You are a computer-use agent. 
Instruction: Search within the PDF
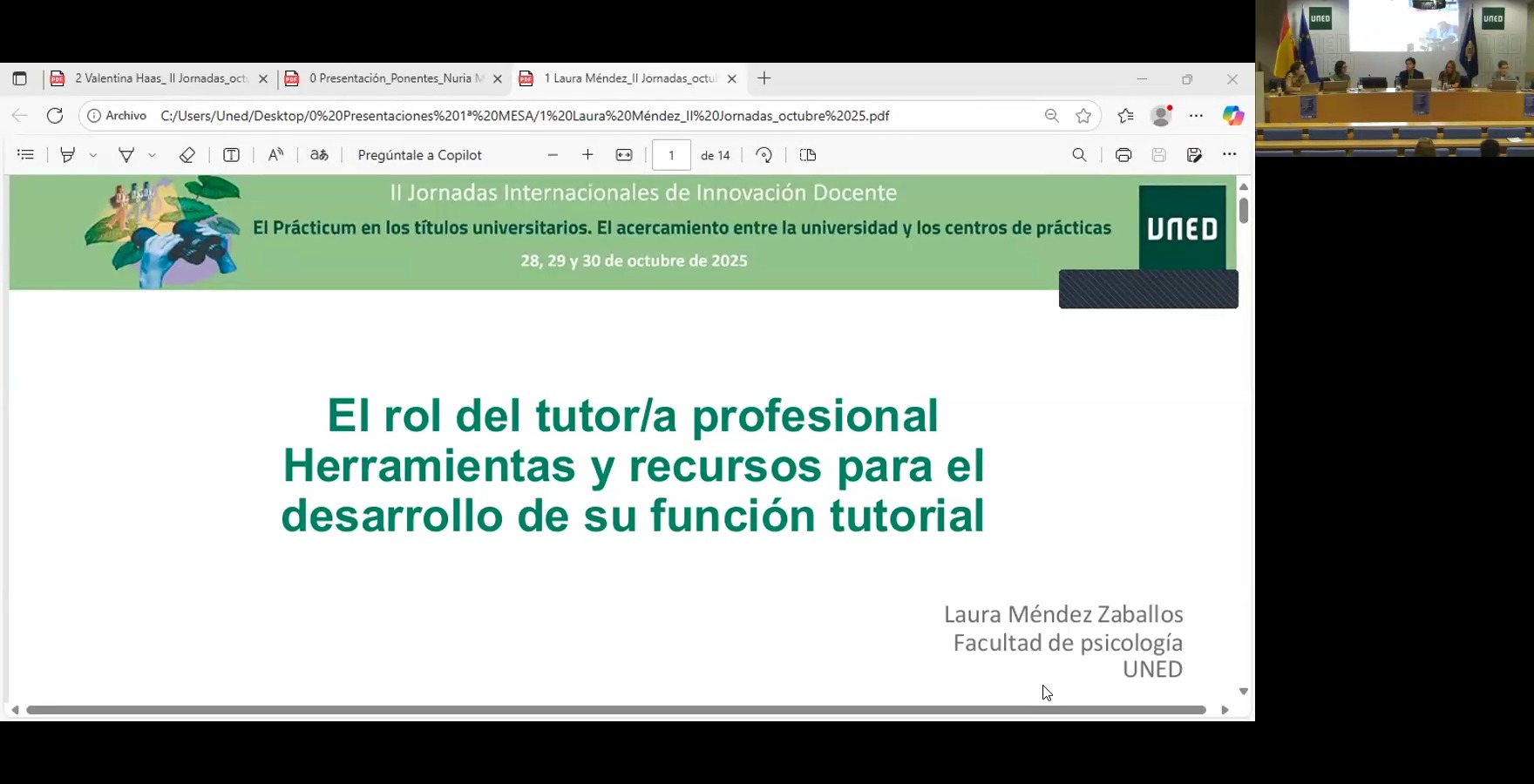[x=1079, y=154]
